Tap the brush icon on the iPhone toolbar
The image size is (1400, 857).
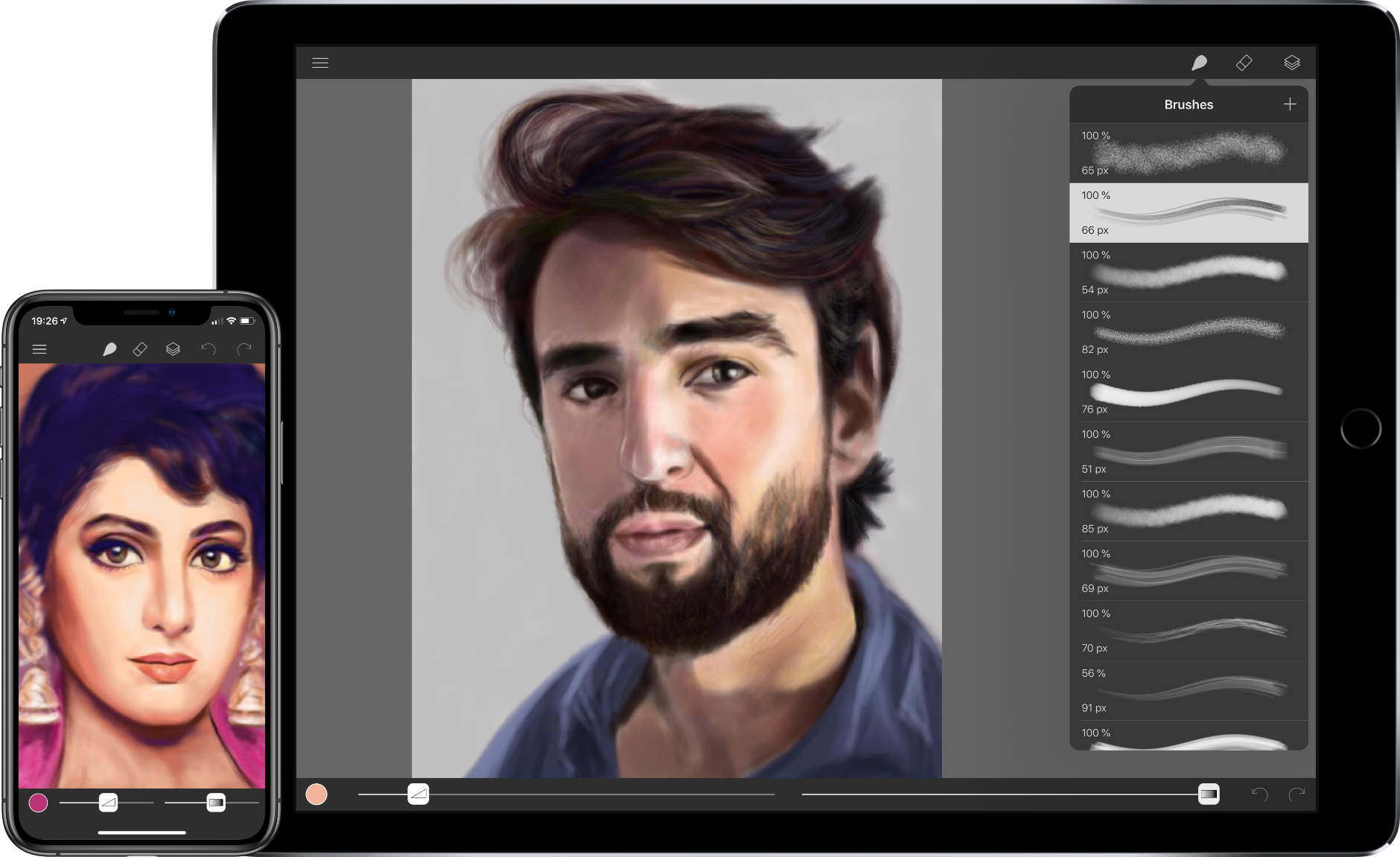[x=109, y=349]
